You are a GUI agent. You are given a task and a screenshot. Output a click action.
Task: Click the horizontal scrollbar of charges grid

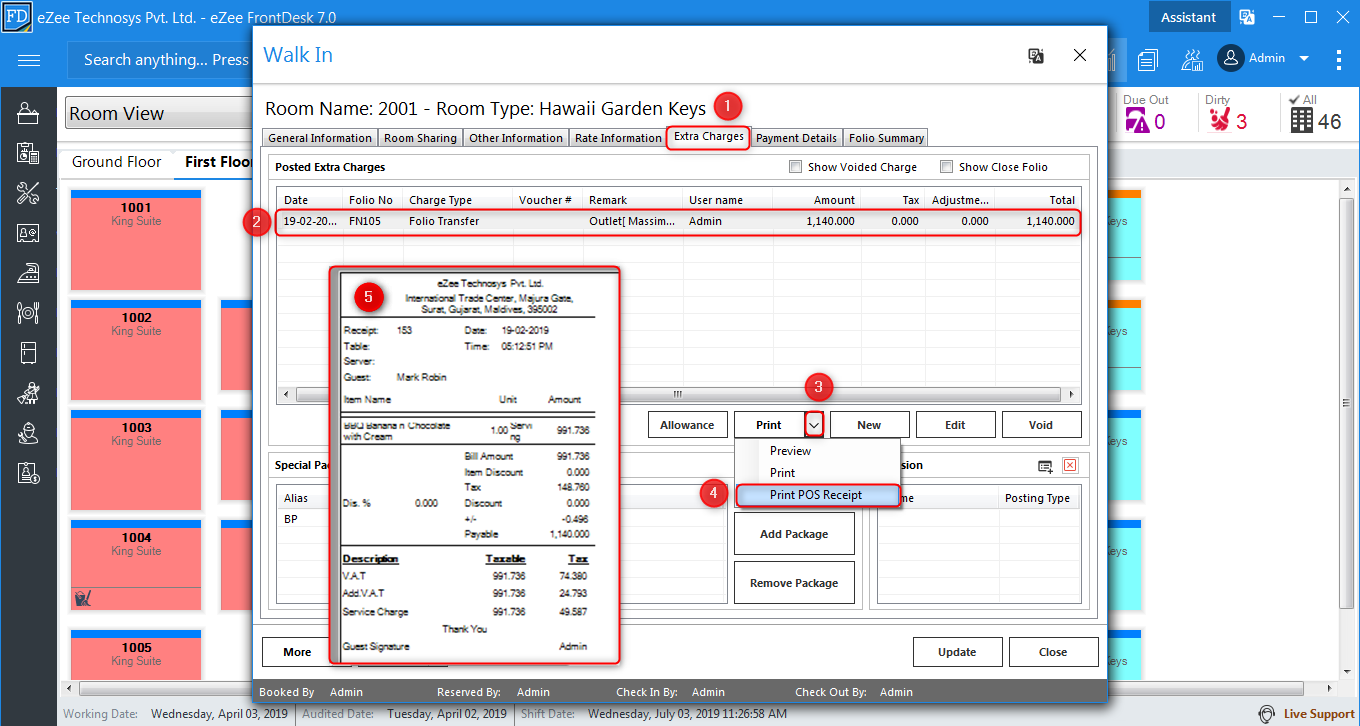678,394
